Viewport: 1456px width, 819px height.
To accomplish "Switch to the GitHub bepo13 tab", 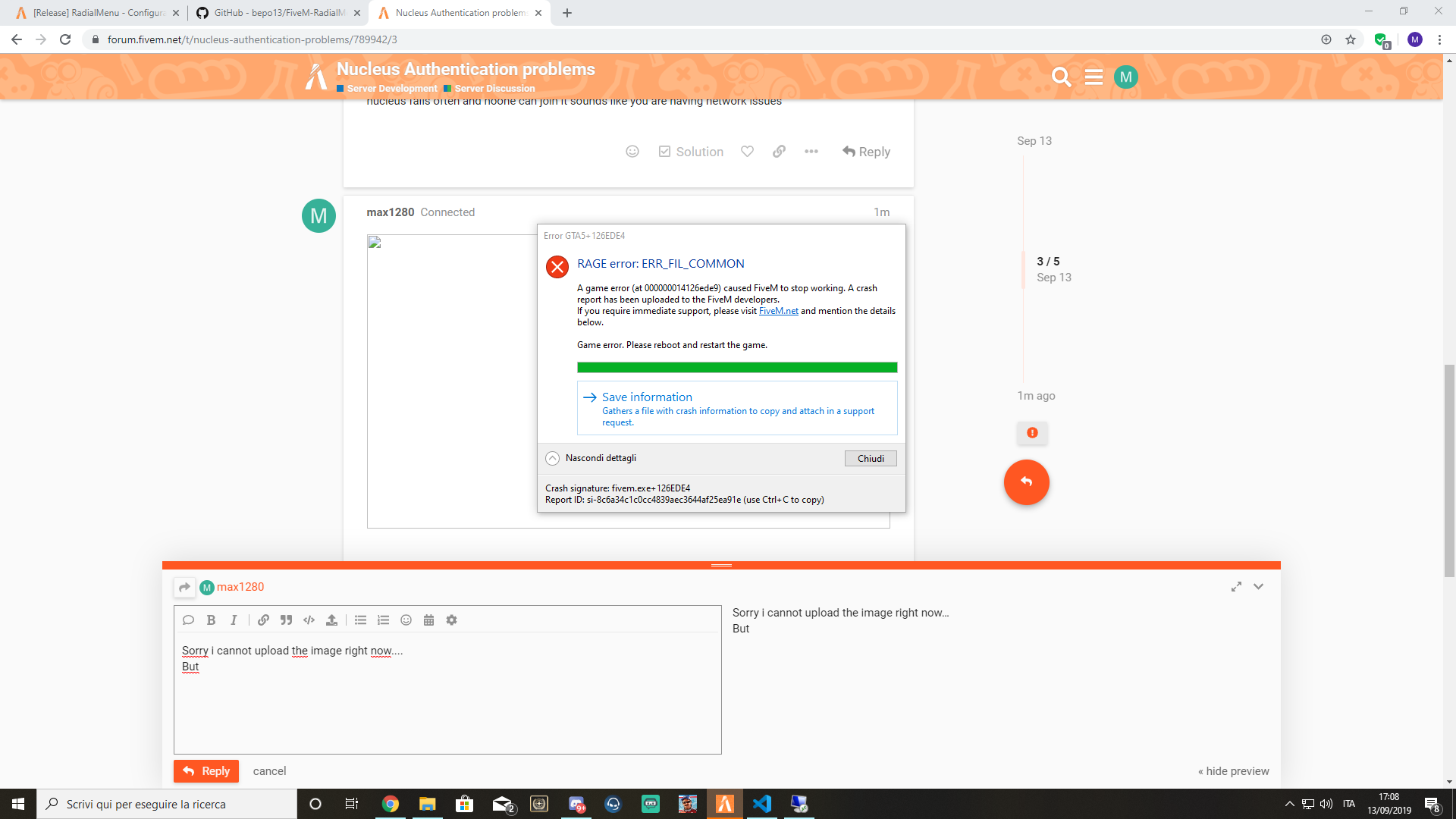I will point(278,13).
